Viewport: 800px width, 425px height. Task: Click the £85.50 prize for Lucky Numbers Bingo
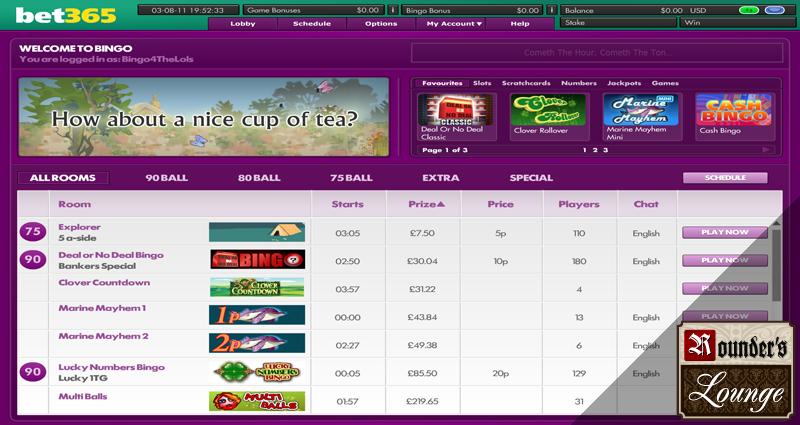(x=422, y=373)
